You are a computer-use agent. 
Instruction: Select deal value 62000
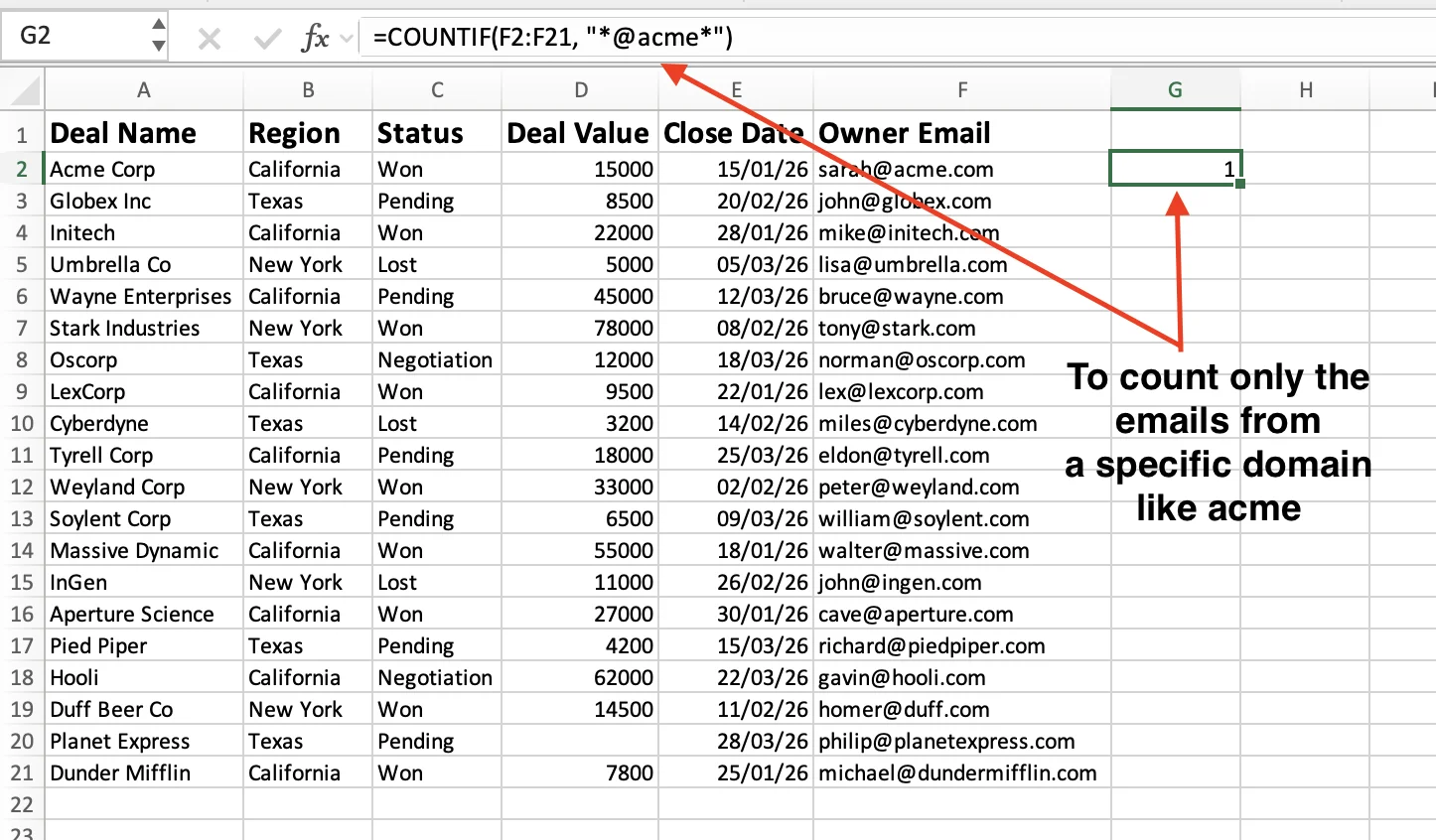click(x=580, y=678)
